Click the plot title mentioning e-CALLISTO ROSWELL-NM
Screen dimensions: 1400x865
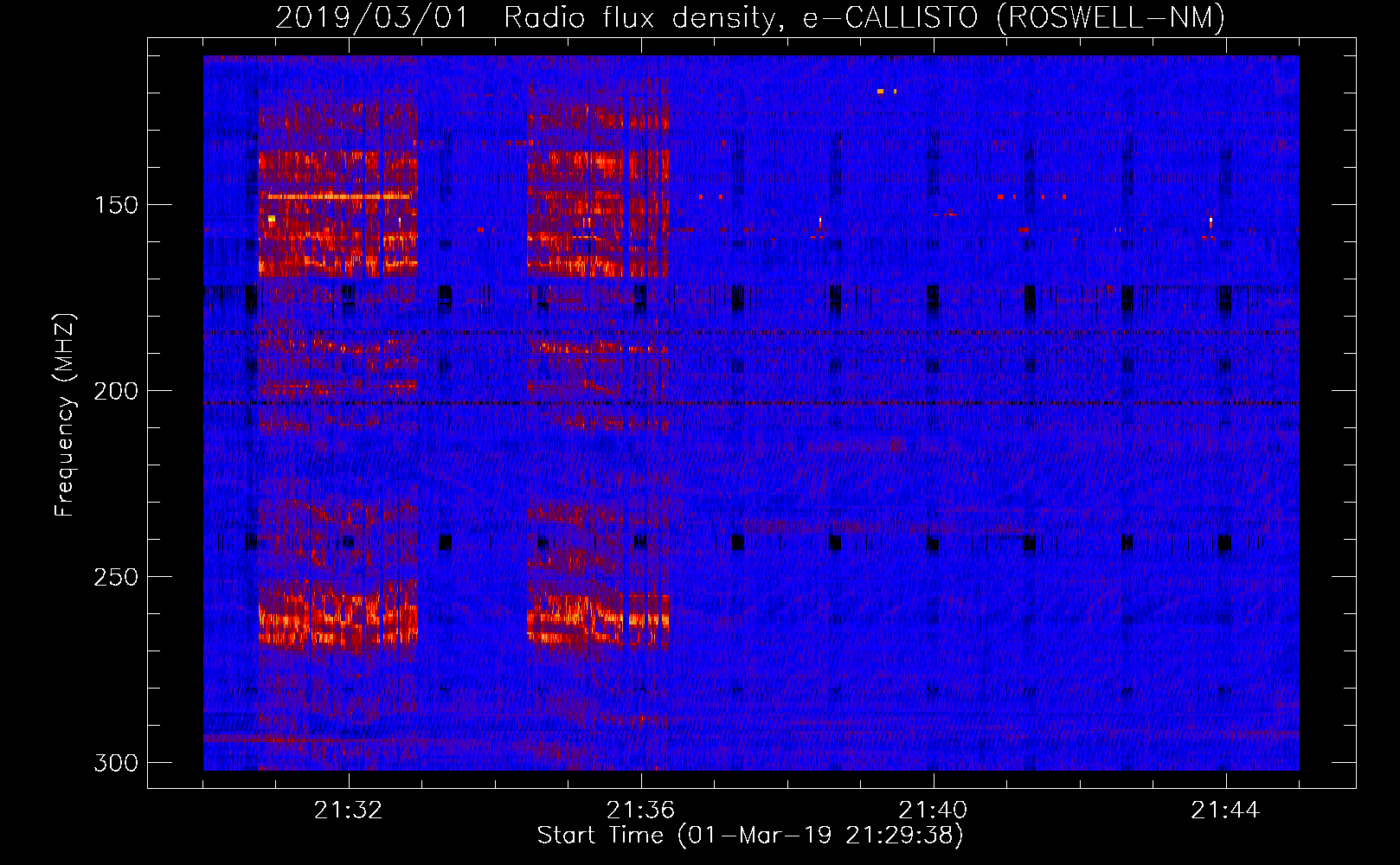pos(750,18)
